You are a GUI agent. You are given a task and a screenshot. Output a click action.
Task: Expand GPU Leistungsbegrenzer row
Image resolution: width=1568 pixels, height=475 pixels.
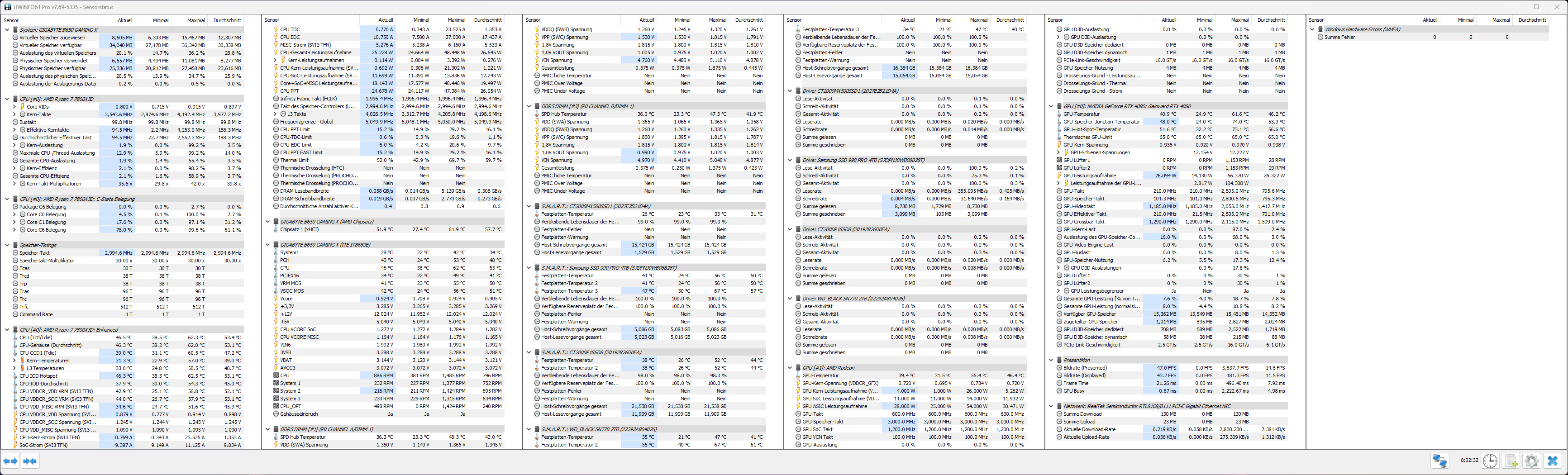point(1058,291)
